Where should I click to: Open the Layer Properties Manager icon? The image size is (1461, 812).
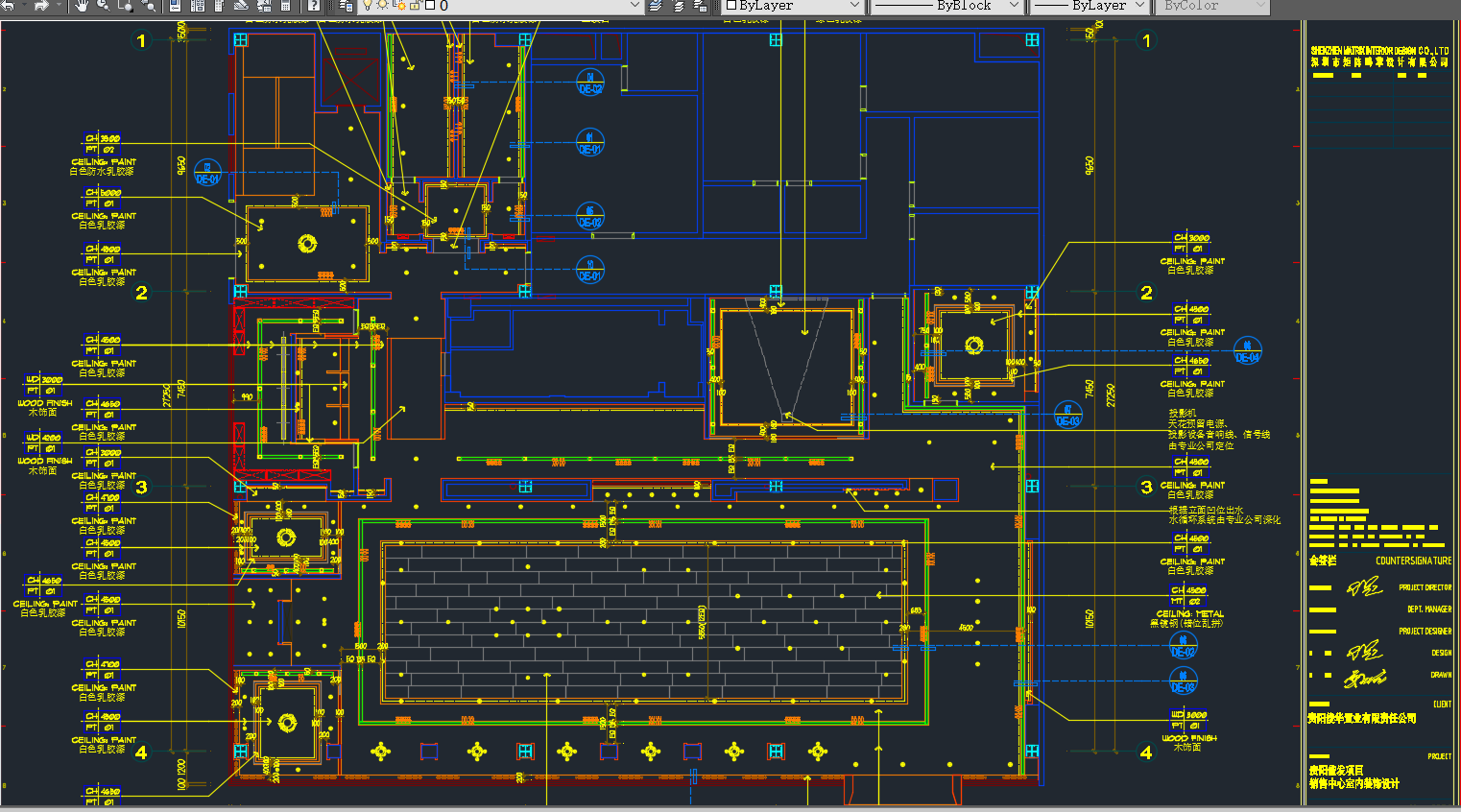coord(346,5)
